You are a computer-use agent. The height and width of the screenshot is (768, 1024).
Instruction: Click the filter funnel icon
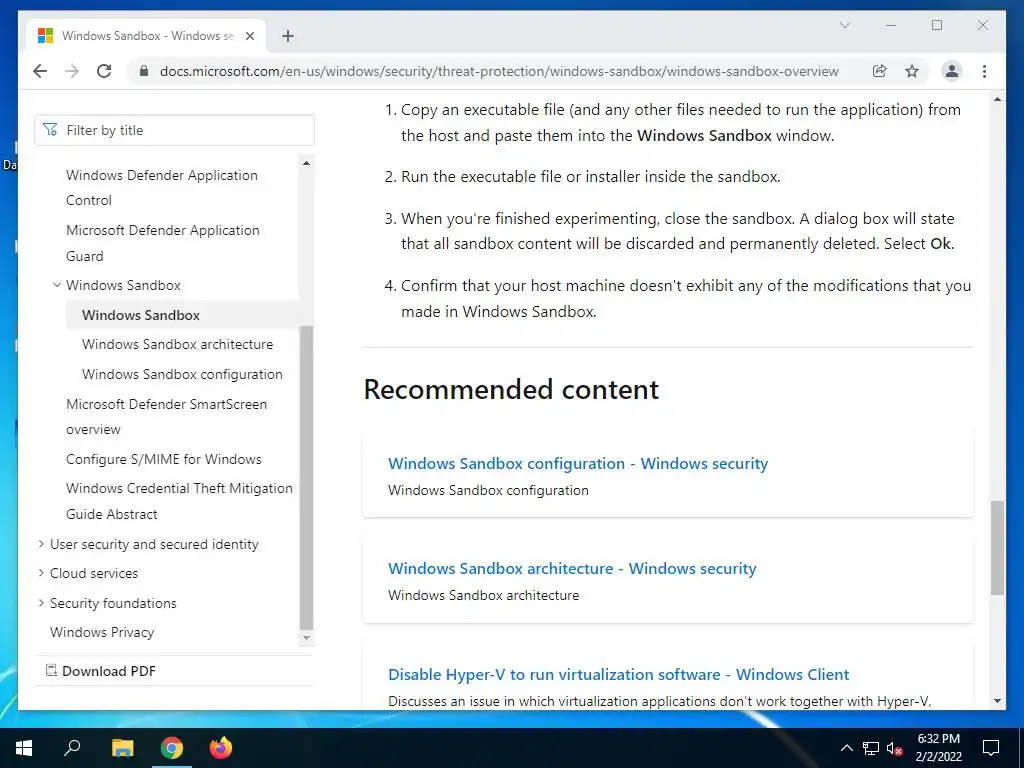click(x=50, y=130)
